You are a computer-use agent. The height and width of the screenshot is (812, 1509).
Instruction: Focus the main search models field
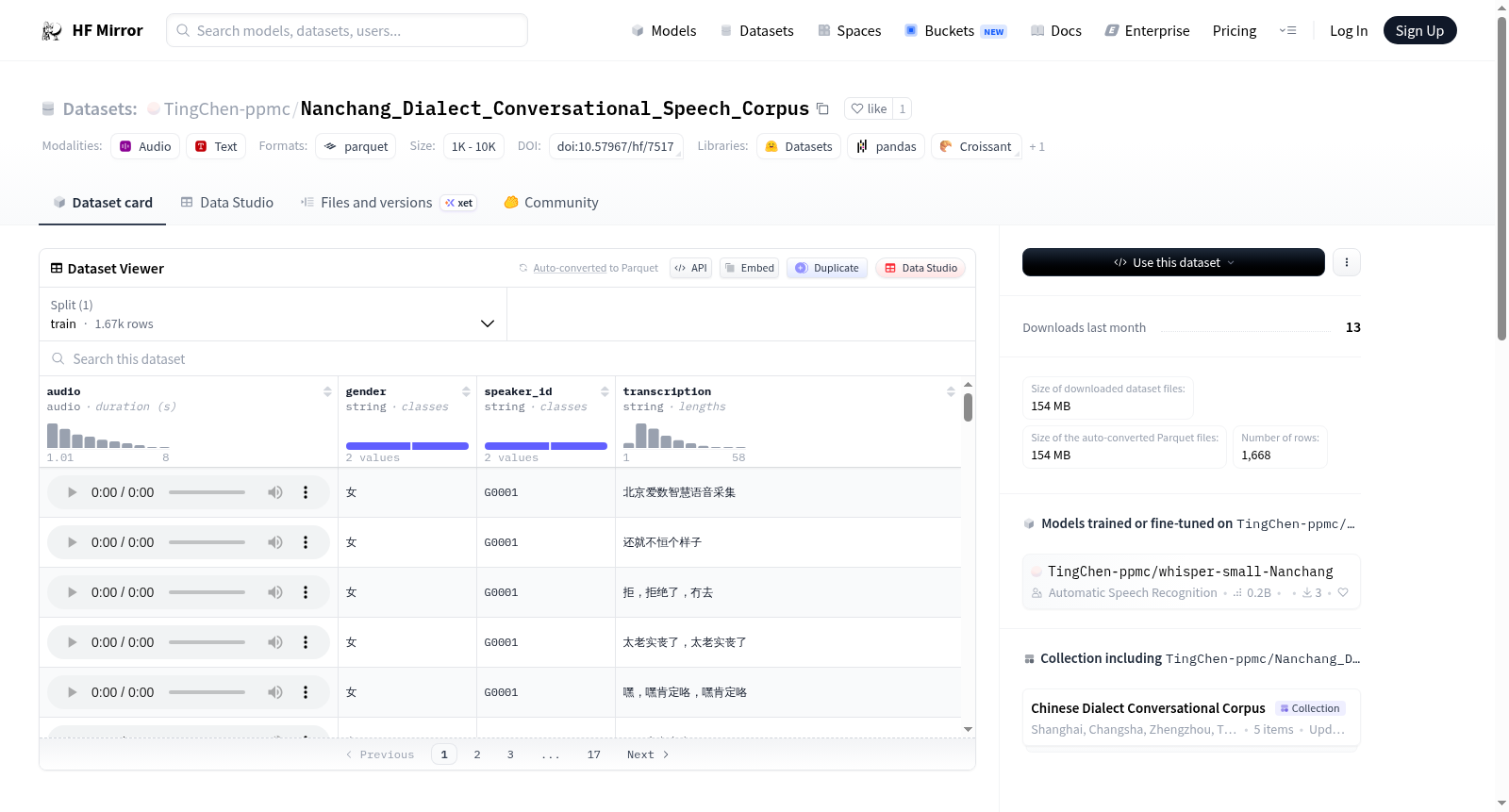[x=347, y=30]
